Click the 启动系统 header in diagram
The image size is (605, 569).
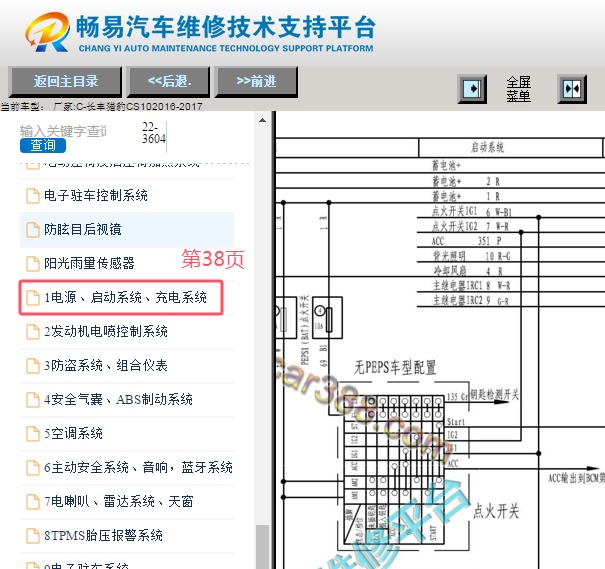coord(487,147)
